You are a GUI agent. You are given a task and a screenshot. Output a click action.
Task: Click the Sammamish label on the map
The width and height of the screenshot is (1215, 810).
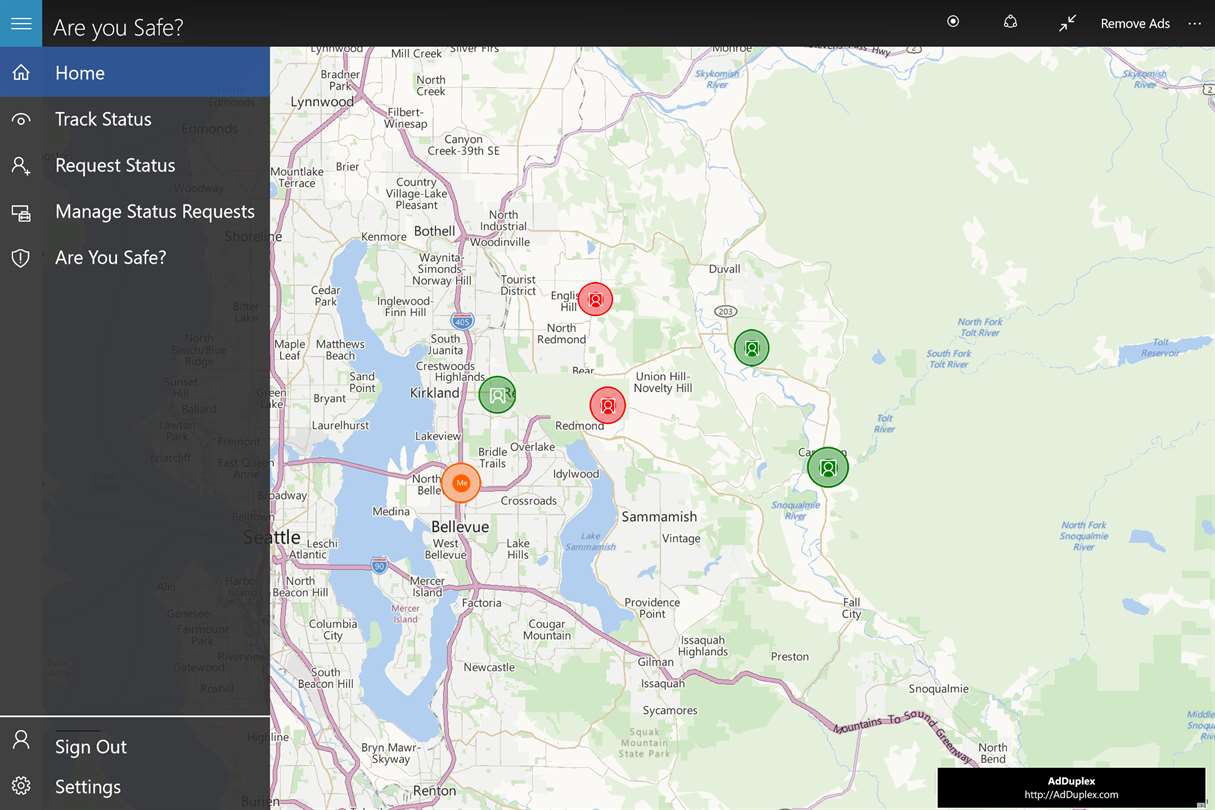point(659,517)
